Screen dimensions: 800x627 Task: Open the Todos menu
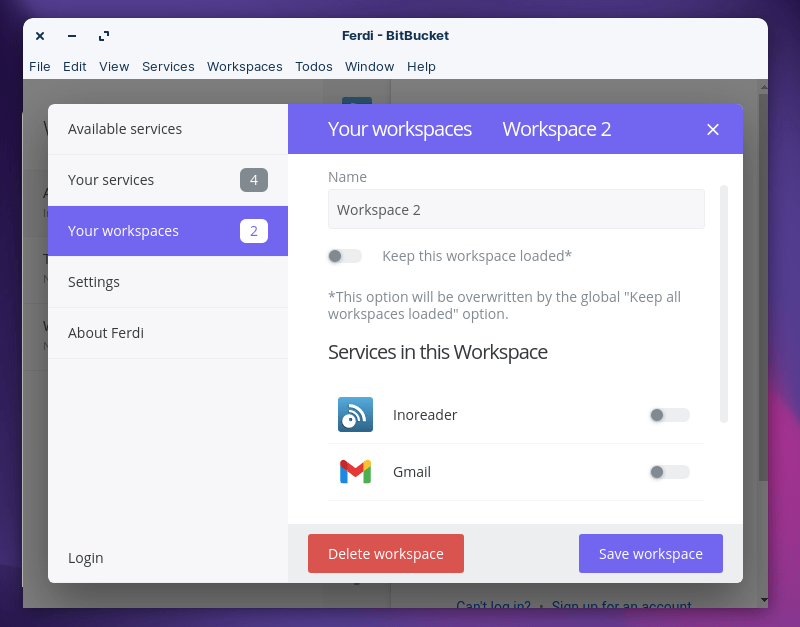(x=313, y=66)
